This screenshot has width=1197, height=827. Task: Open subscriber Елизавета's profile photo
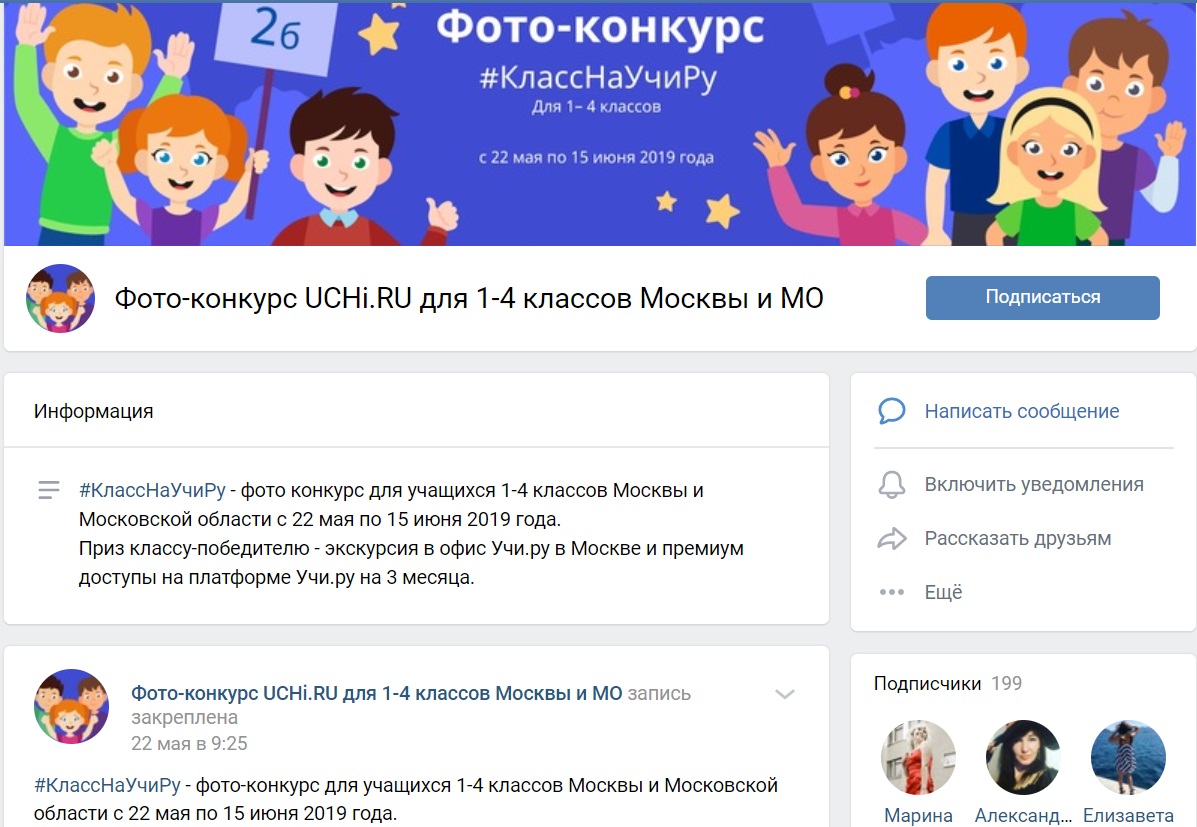click(1128, 758)
